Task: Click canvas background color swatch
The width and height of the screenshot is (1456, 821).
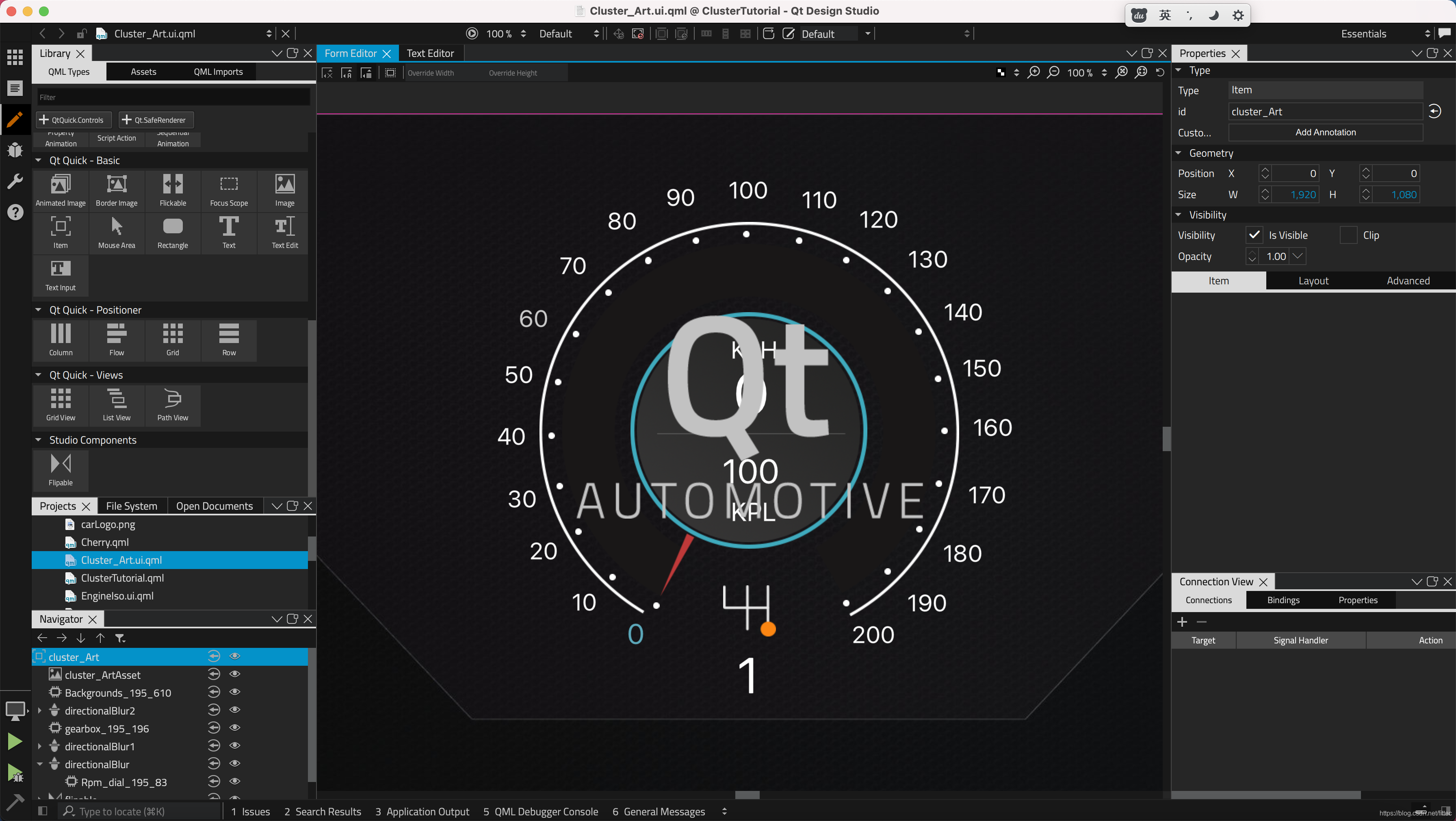Action: (x=1001, y=72)
